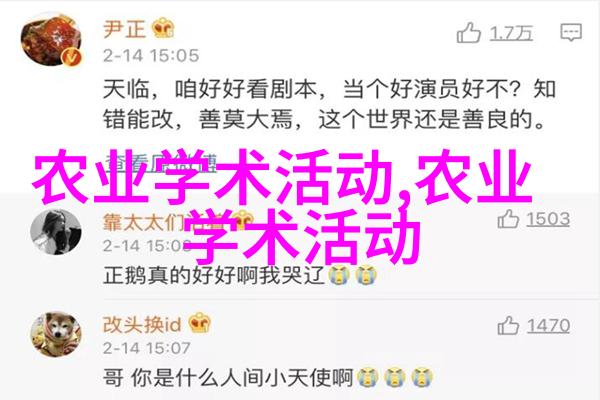Like 尹正's comment with the thumbs-up icon
The height and width of the screenshot is (400, 600).
469,33
